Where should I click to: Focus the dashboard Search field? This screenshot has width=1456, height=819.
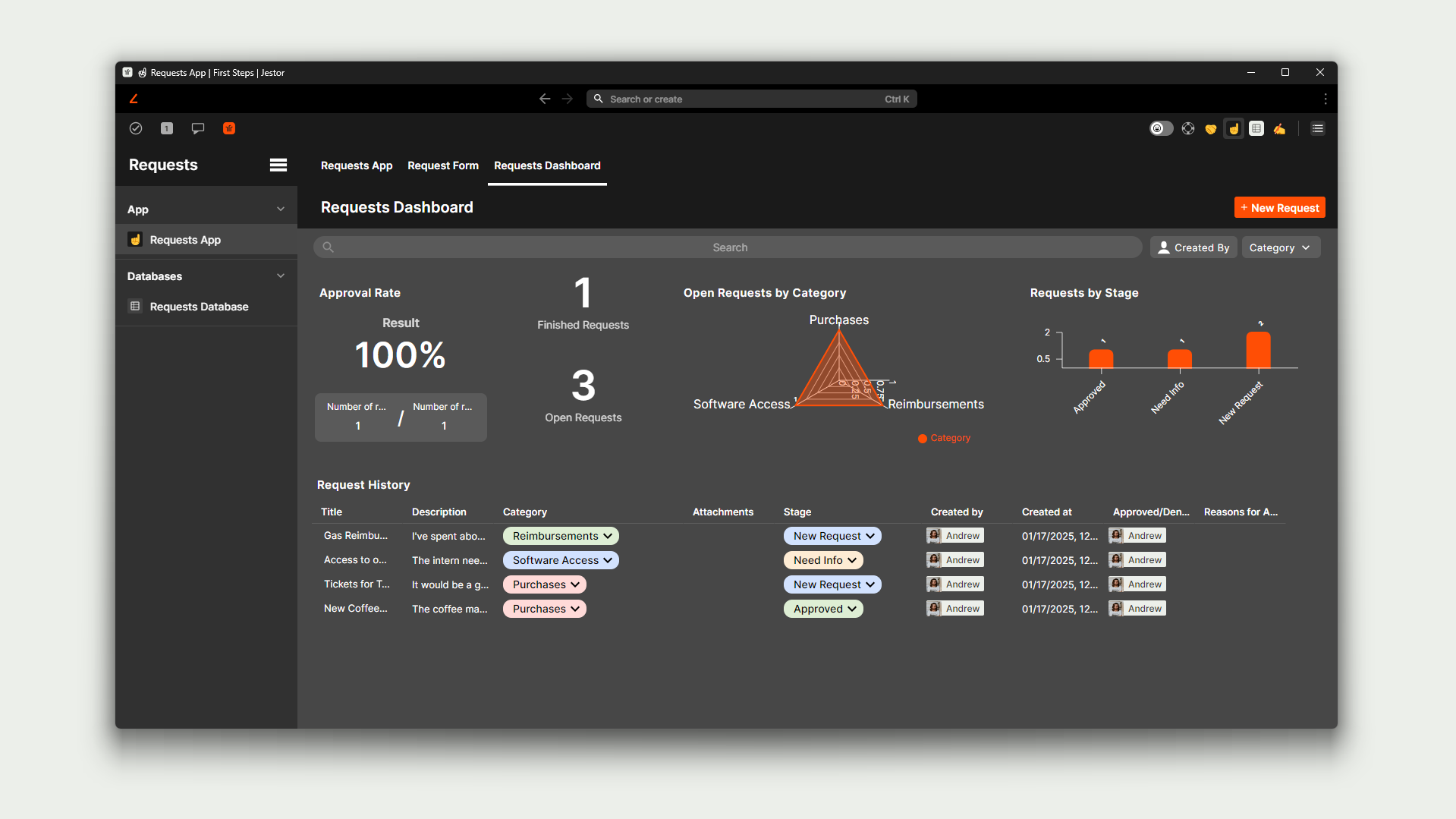pos(728,247)
